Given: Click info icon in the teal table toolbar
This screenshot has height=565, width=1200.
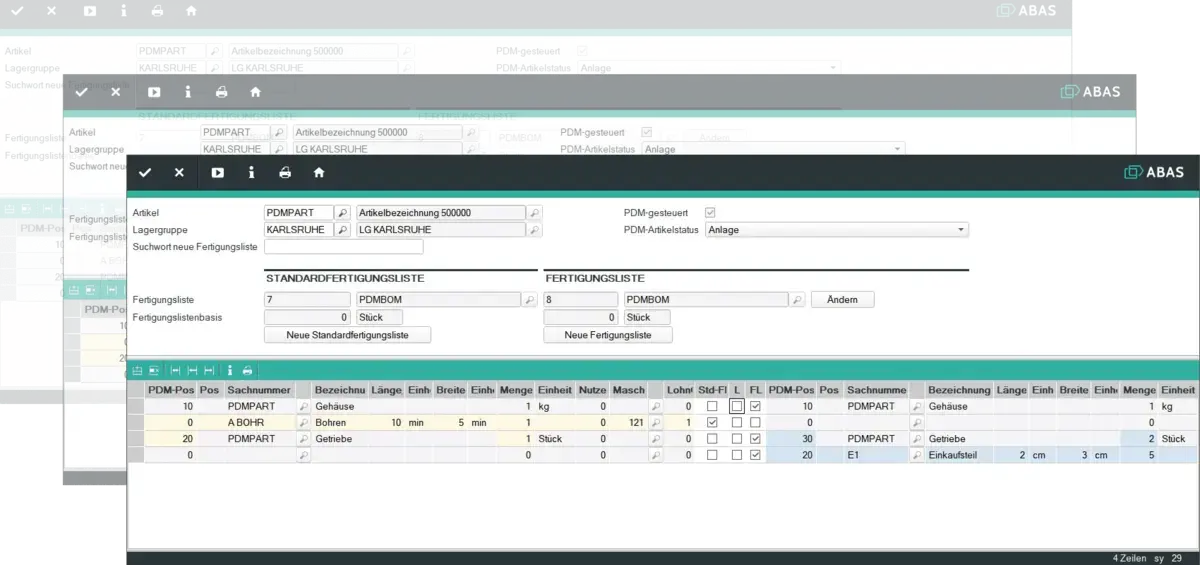Looking at the screenshot, I should tap(230, 370).
